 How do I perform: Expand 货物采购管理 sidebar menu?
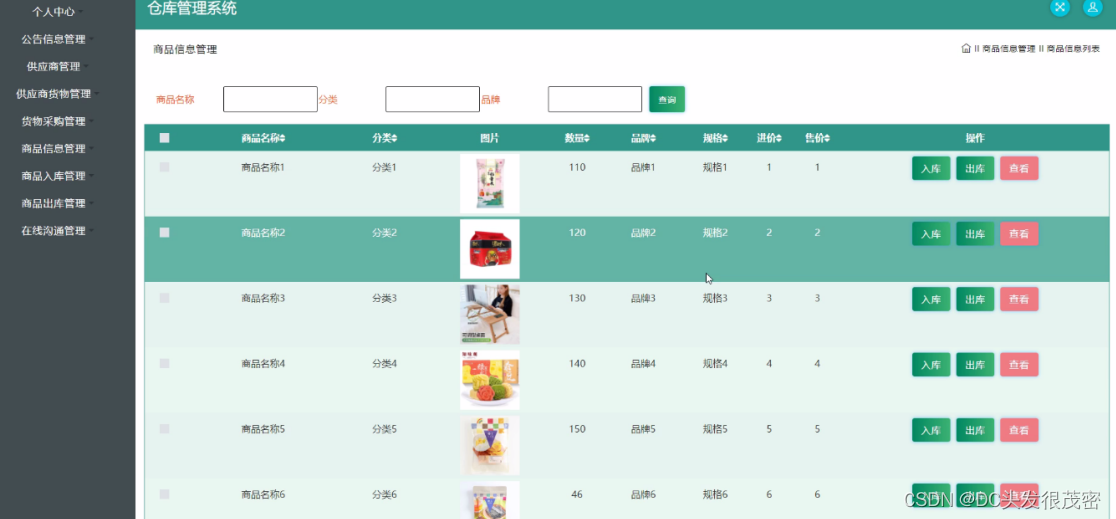coord(58,121)
